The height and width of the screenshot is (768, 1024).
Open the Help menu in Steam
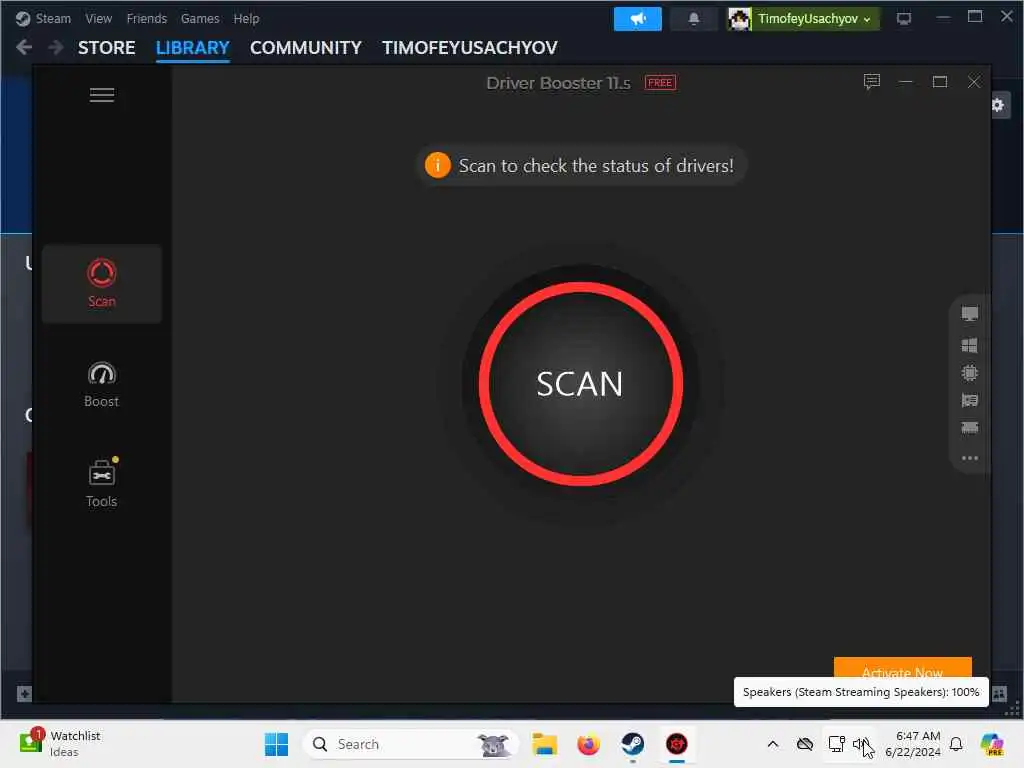246,18
